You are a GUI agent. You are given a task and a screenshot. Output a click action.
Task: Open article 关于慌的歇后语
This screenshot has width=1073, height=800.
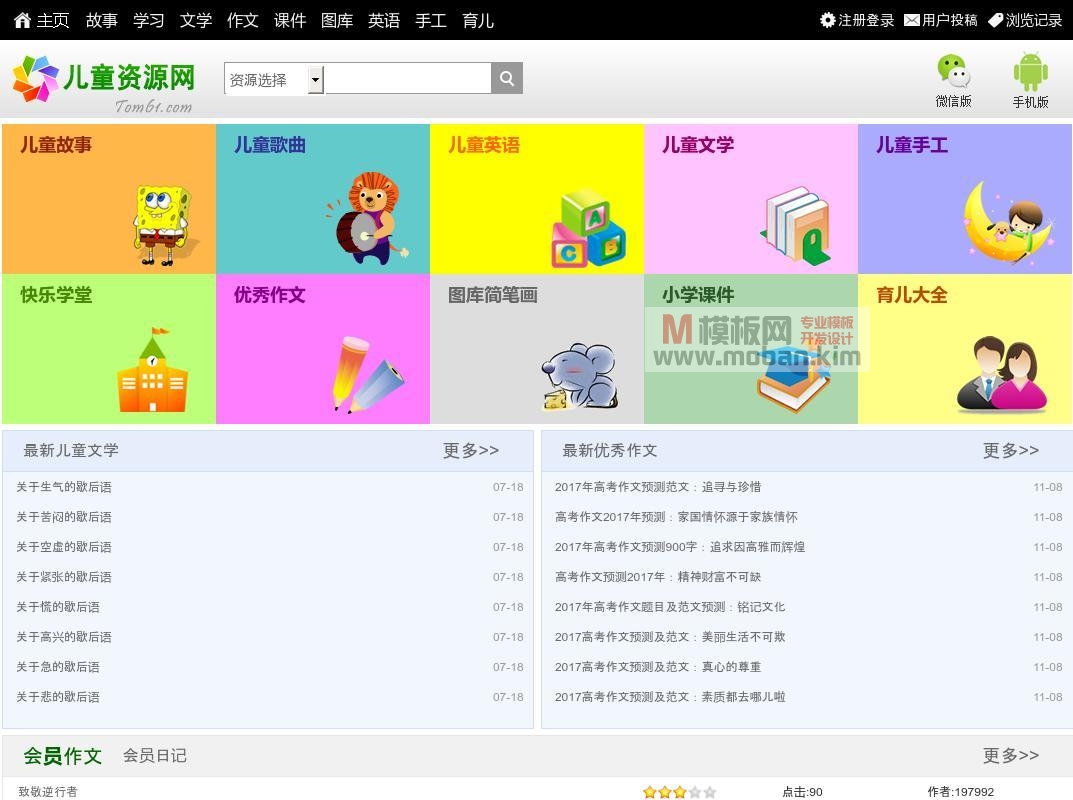pos(58,607)
